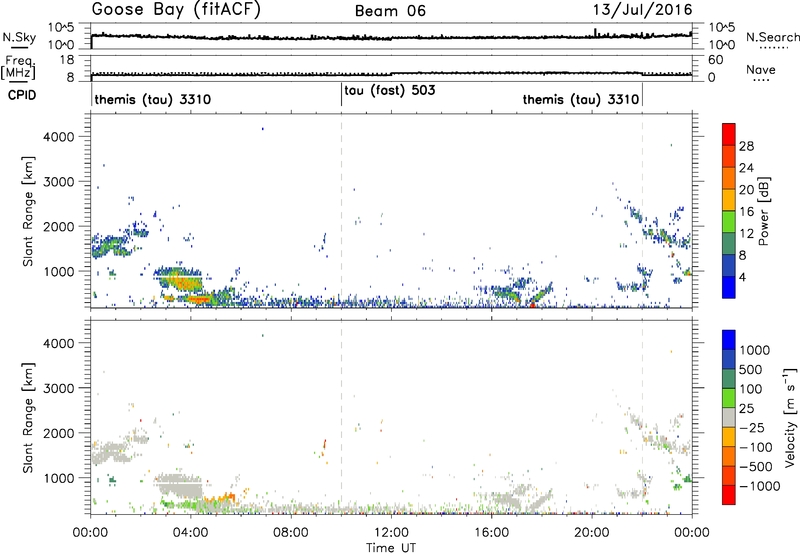Click the 'Nave' legend label
The image size is (800, 554).
[761, 70]
